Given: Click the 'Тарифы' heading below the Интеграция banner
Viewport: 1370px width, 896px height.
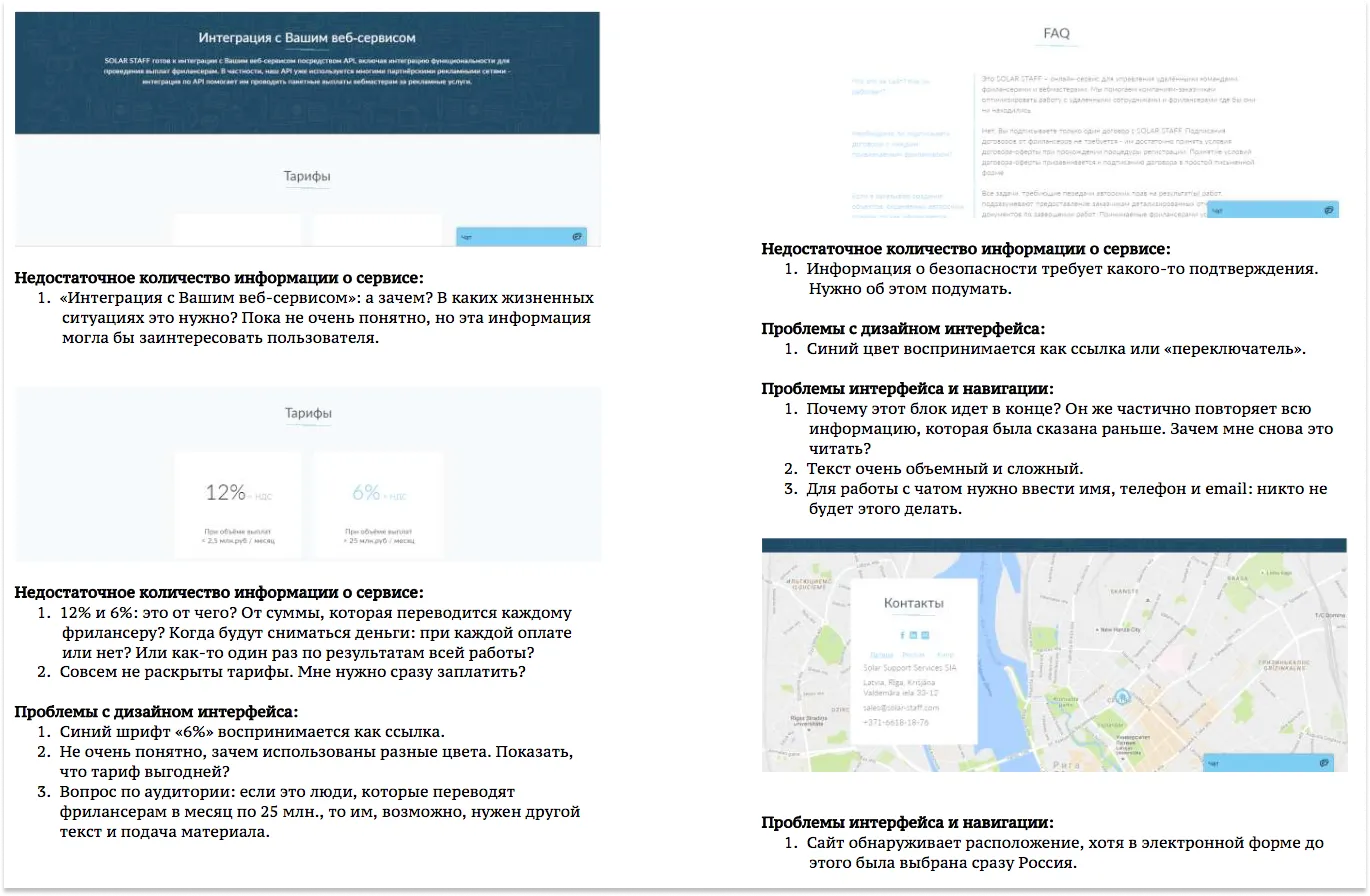Looking at the screenshot, I should pos(307,176).
